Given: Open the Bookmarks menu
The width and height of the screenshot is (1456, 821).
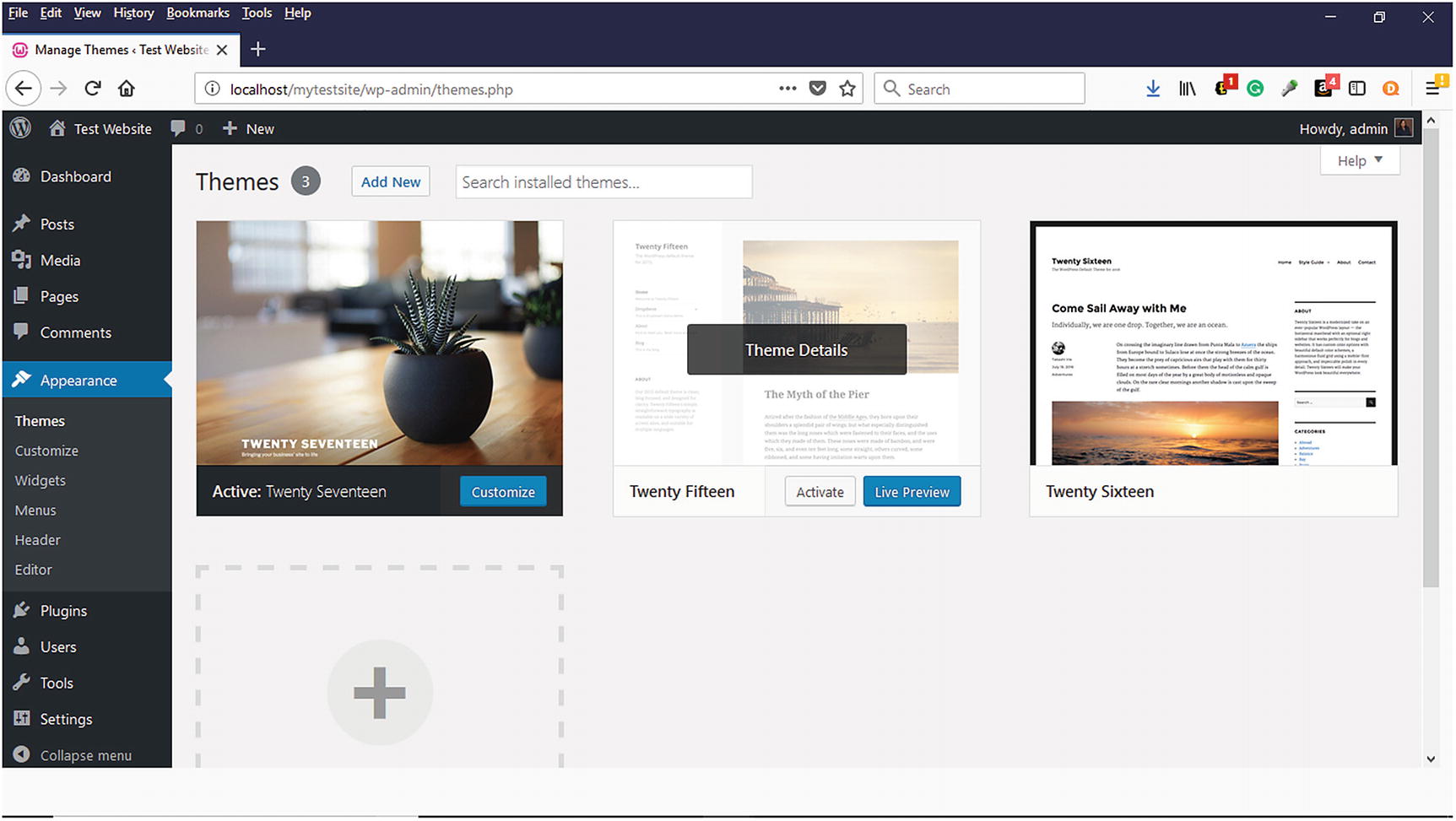Looking at the screenshot, I should click(198, 13).
